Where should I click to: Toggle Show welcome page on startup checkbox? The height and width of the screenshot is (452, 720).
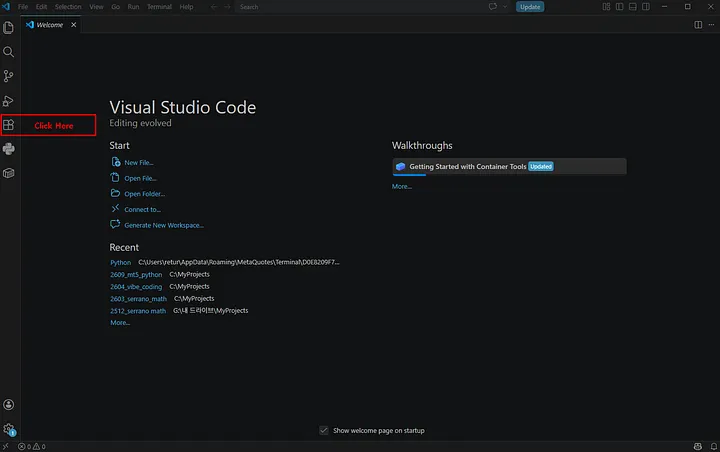click(x=324, y=430)
